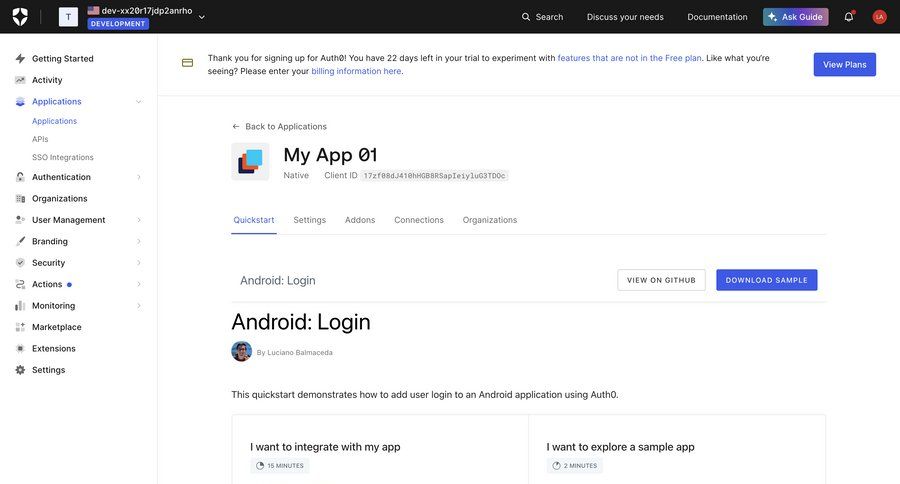Image resolution: width=900 pixels, height=484 pixels.
Task: Open the billing information here link
Action: (356, 71)
